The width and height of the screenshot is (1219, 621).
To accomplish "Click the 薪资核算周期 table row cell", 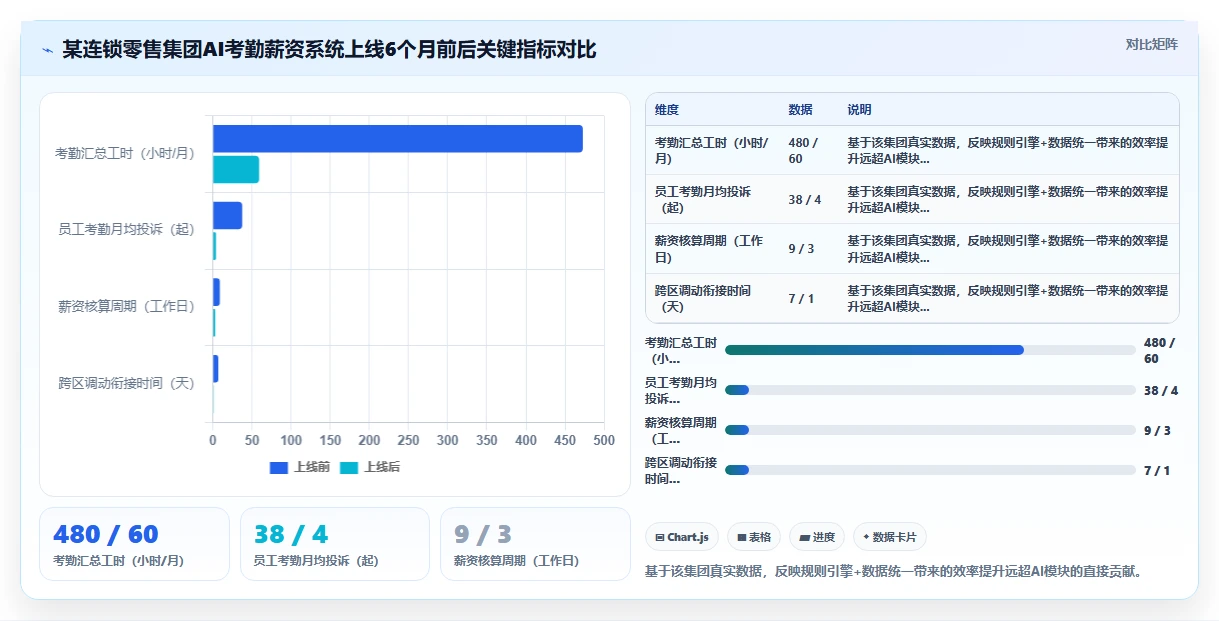I will pyautogui.click(x=712, y=249).
